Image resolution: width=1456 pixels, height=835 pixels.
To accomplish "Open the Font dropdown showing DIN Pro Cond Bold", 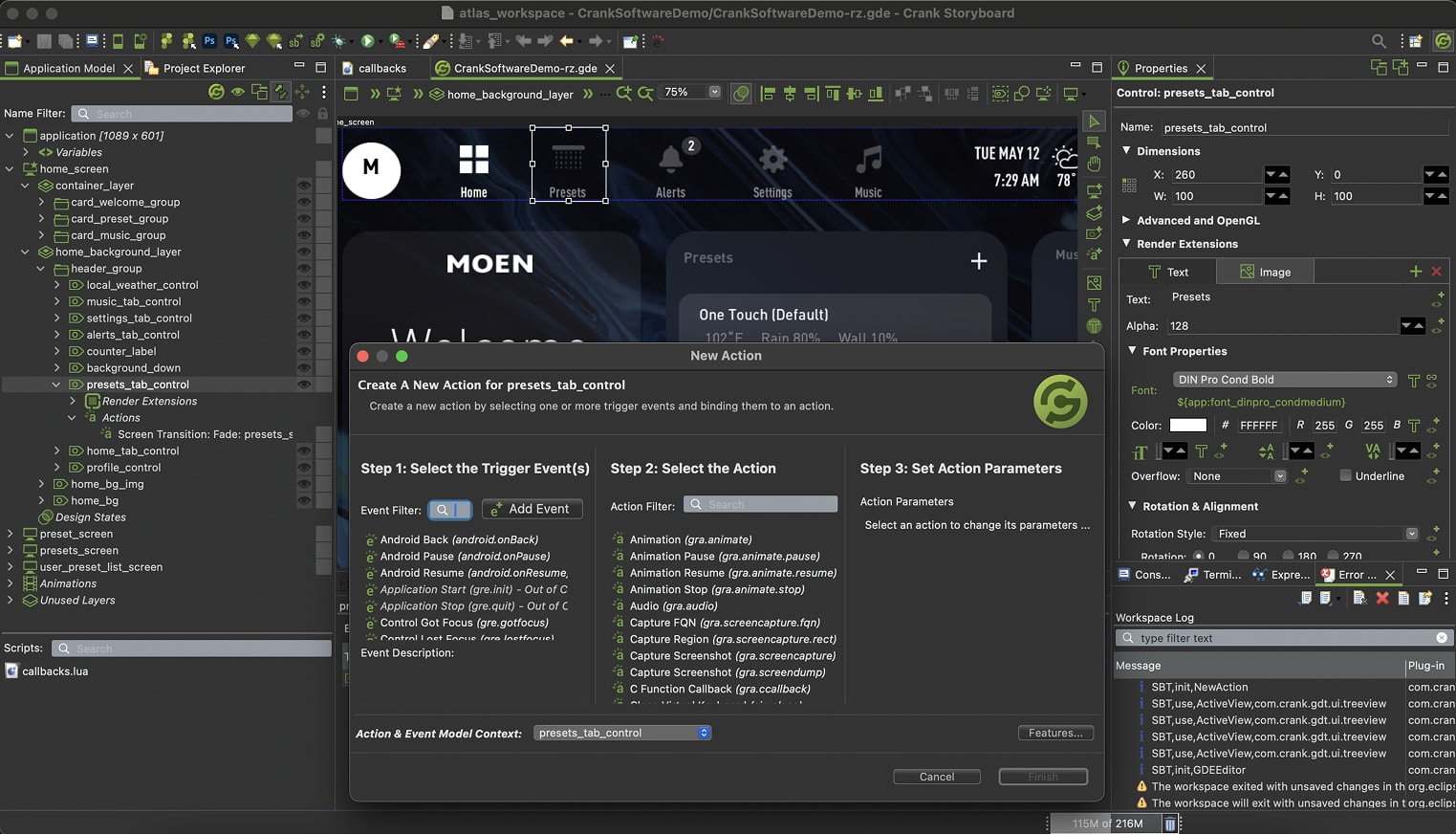I will 1284,380.
